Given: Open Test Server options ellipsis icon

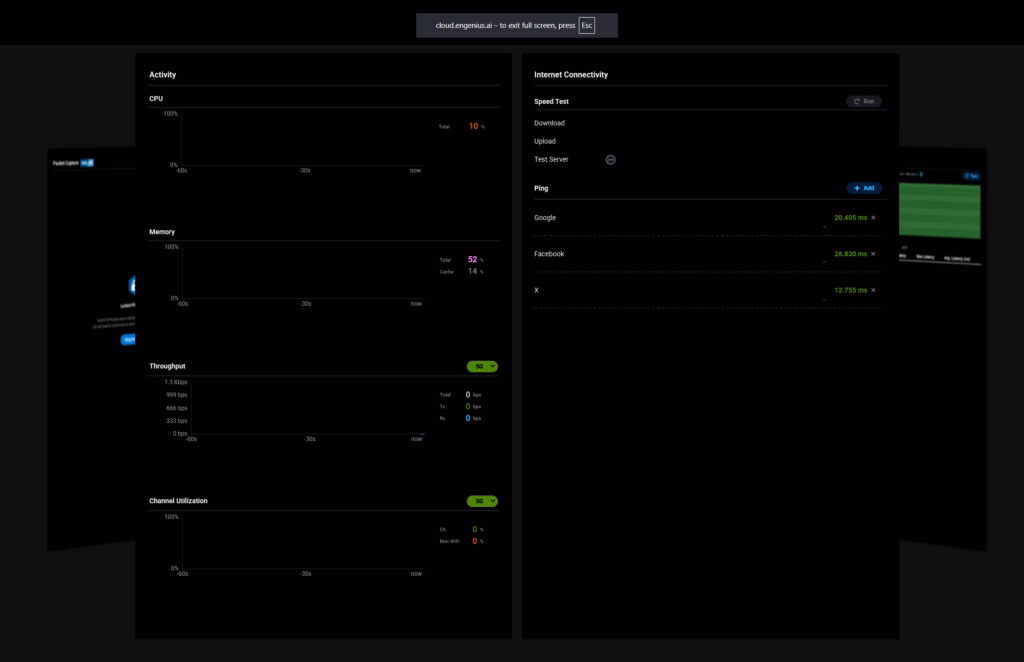Looking at the screenshot, I should [x=611, y=160].
